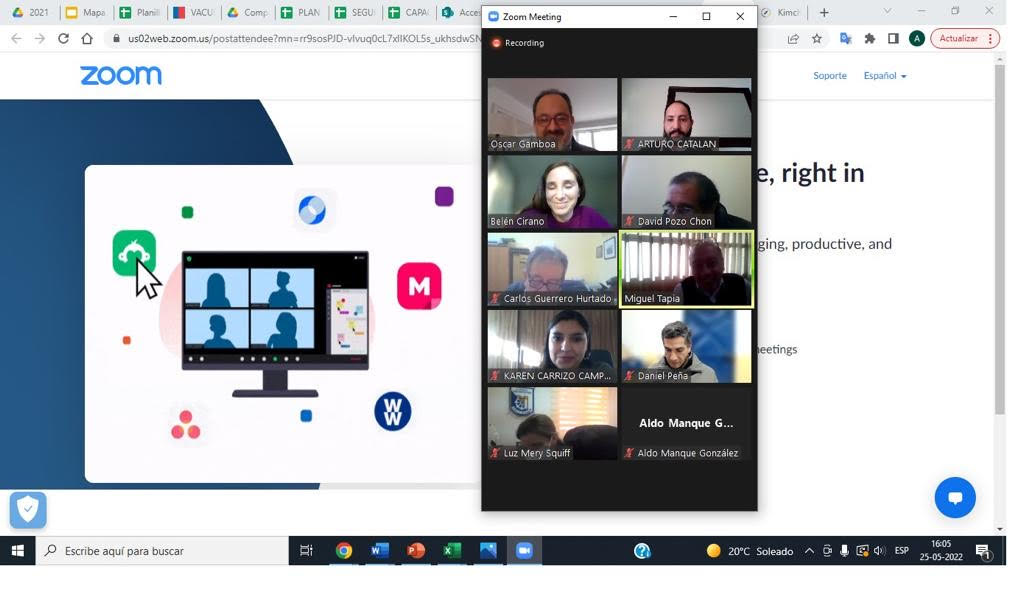This screenshot has height=589, width=1024.
Task: Go to browser home page icon
Action: pyautogui.click(x=87, y=39)
